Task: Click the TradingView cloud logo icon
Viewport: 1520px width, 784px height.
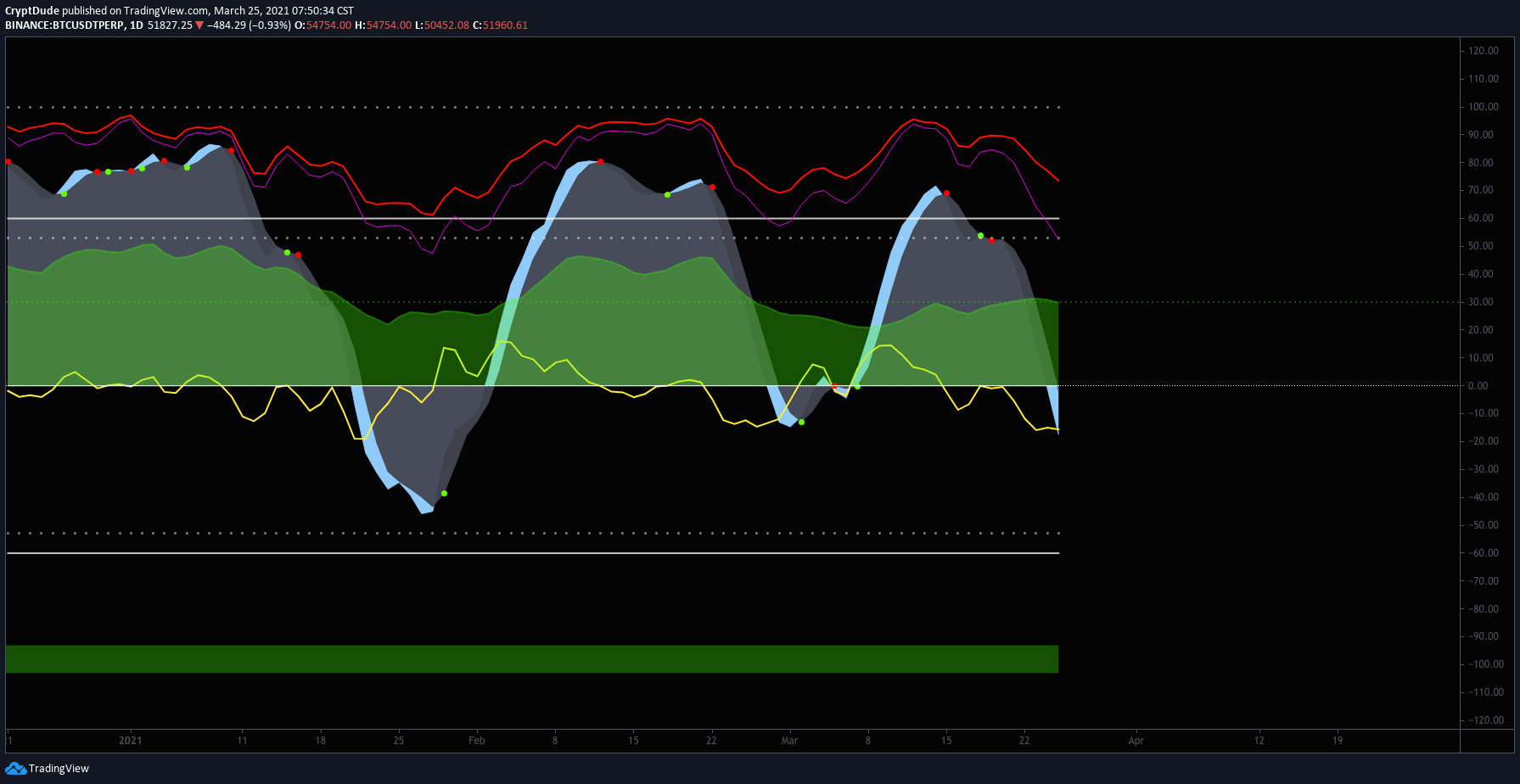Action: click(15, 768)
